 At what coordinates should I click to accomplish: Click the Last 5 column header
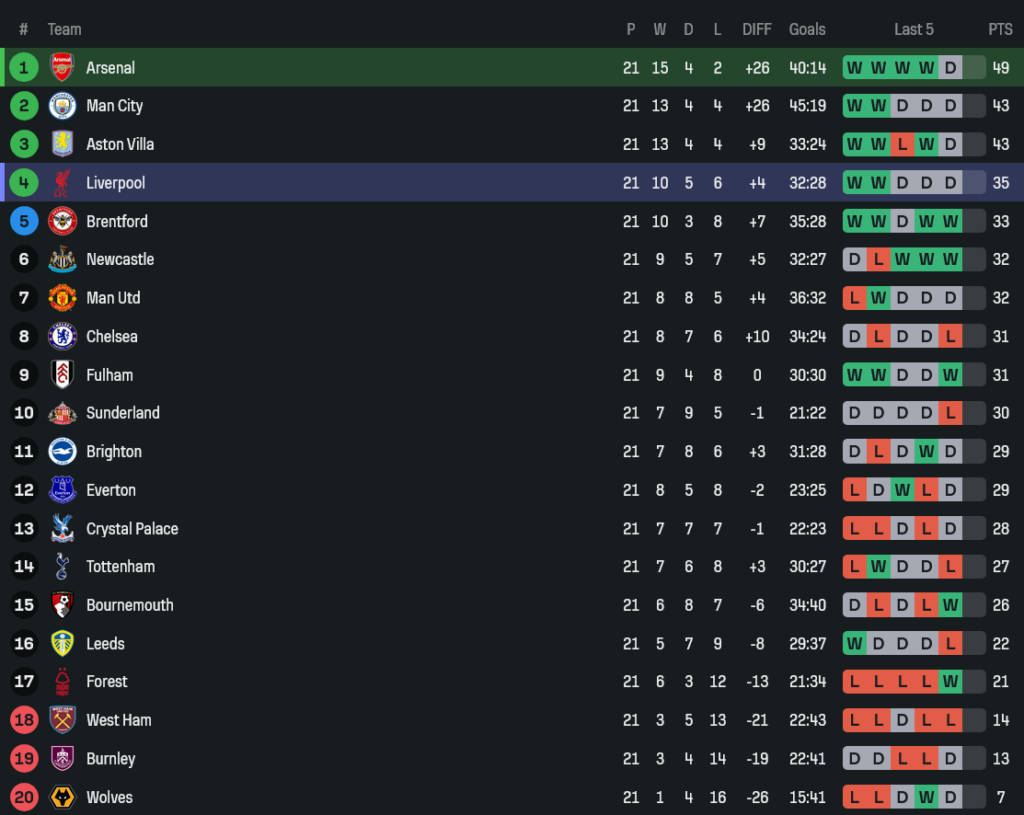point(914,29)
